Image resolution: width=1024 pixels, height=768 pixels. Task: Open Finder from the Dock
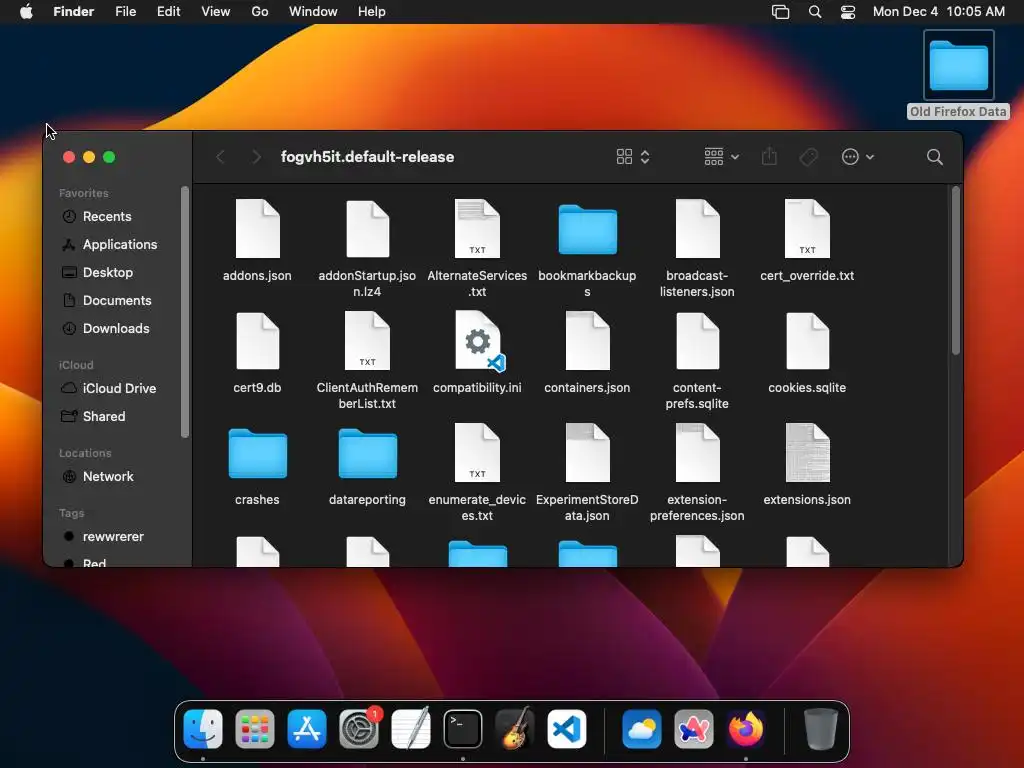pos(203,729)
